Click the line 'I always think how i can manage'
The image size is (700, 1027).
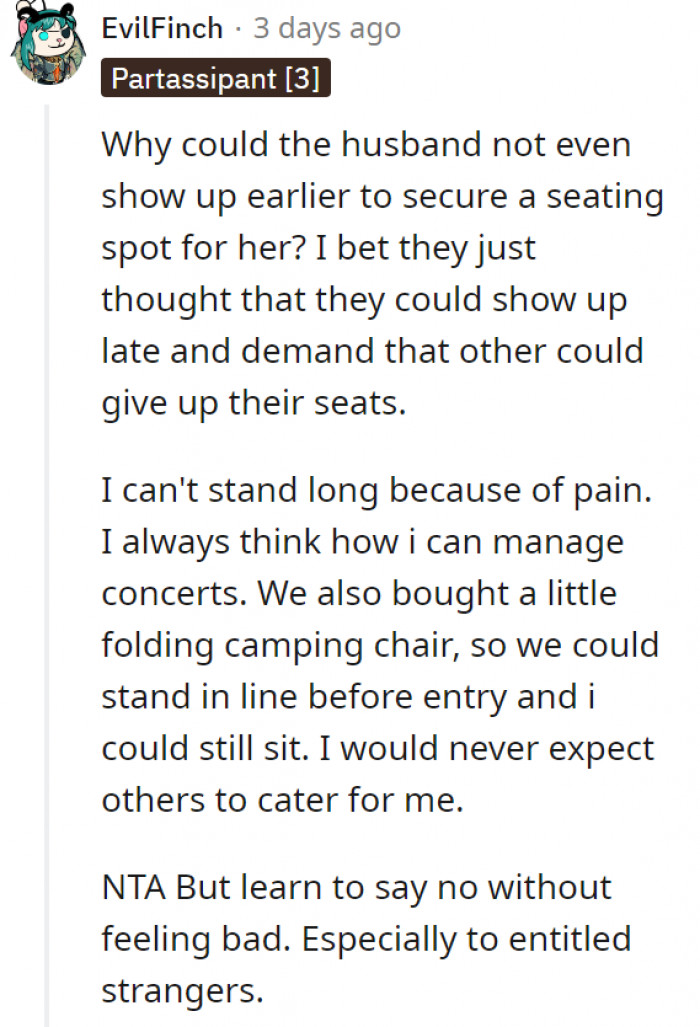362,542
